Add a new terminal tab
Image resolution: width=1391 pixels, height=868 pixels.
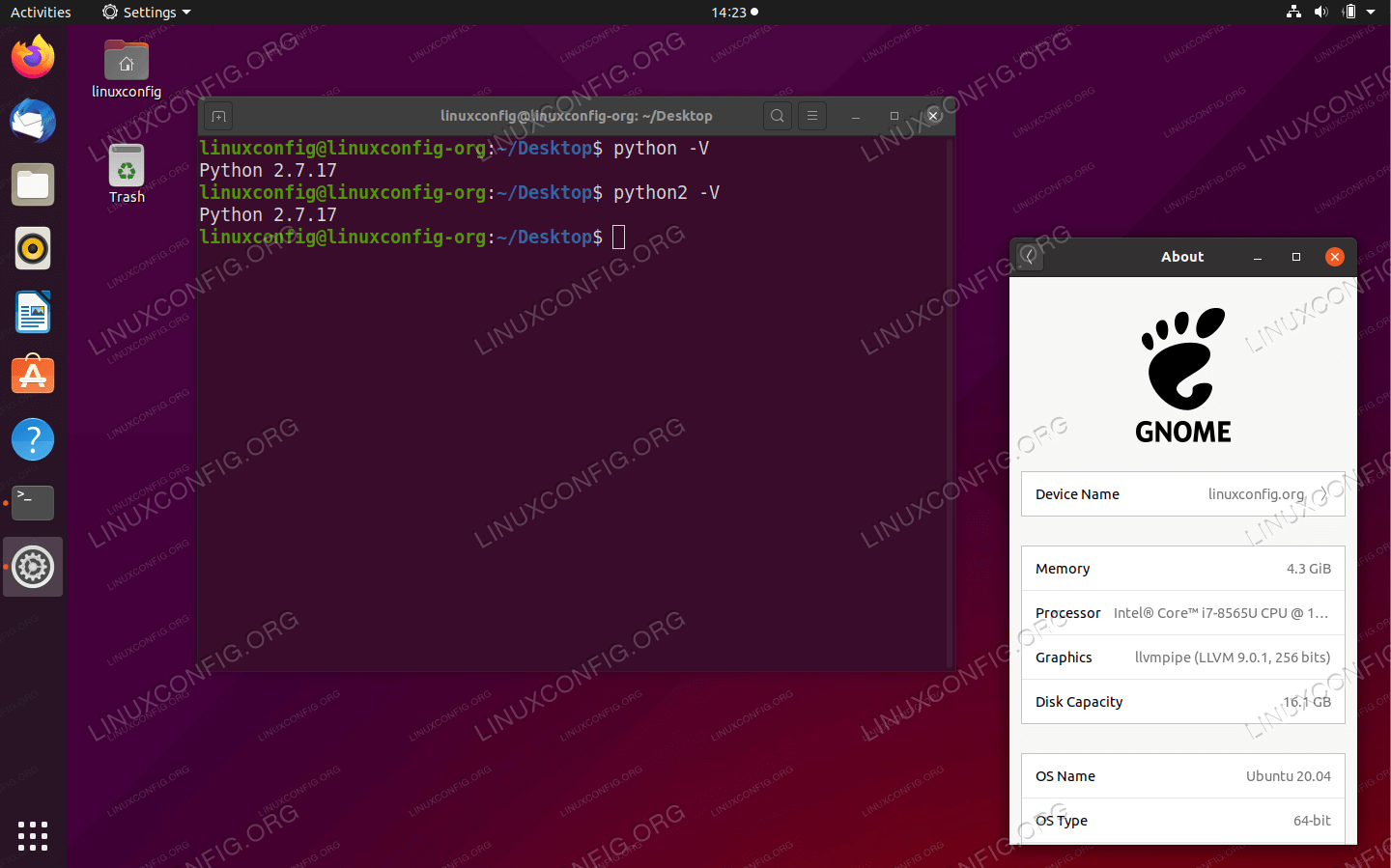click(x=219, y=117)
